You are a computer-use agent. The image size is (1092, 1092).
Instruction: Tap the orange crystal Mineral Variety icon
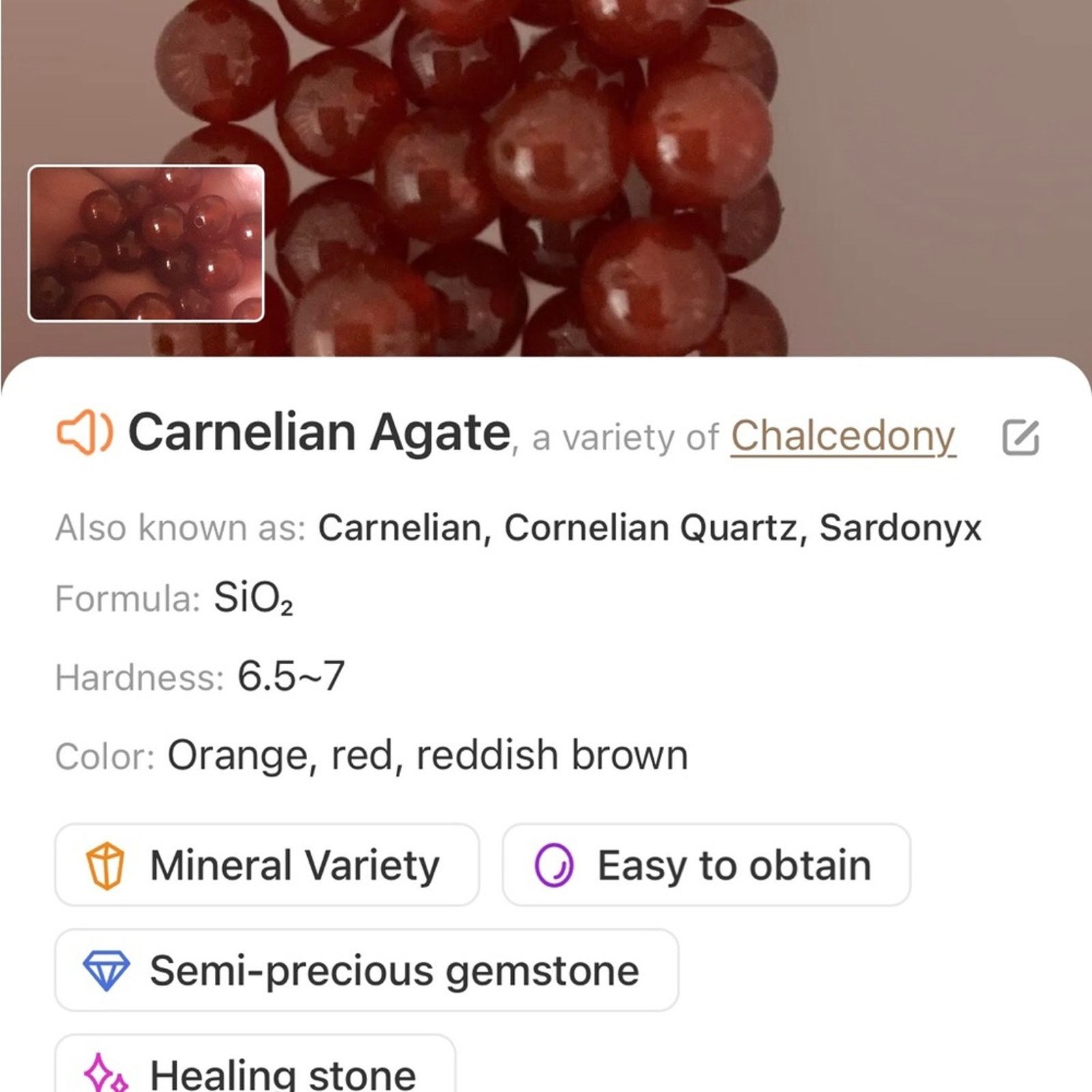(x=105, y=865)
